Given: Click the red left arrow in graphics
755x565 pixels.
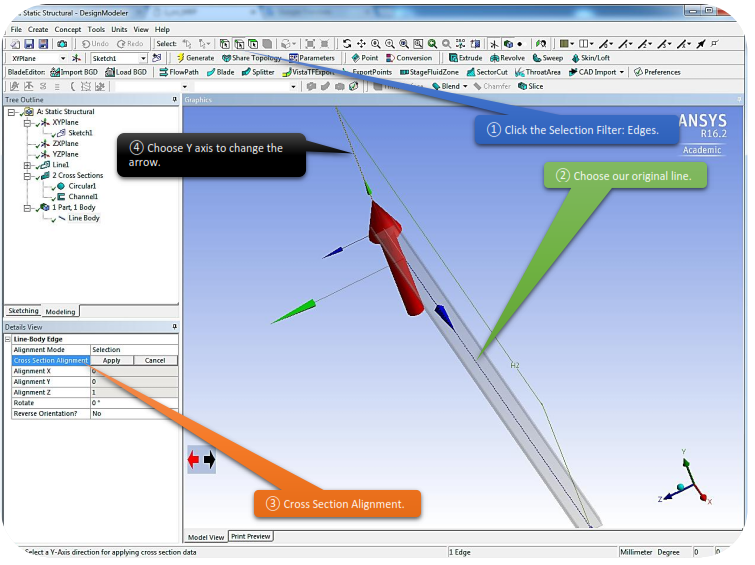Looking at the screenshot, I should pyautogui.click(x=193, y=459).
